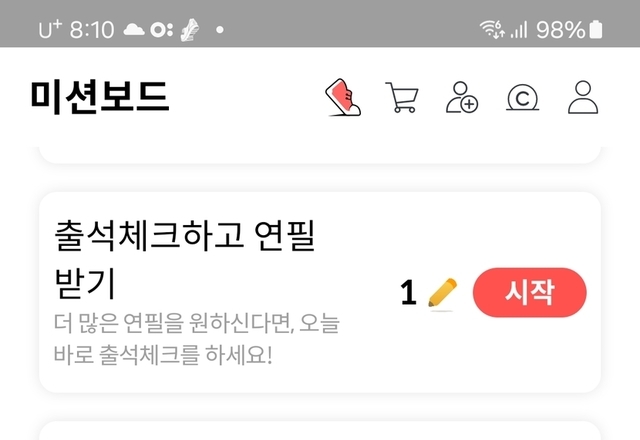Tap the Wi-Fi signal status icon
Image resolution: width=640 pixels, height=440 pixels.
pos(492,29)
